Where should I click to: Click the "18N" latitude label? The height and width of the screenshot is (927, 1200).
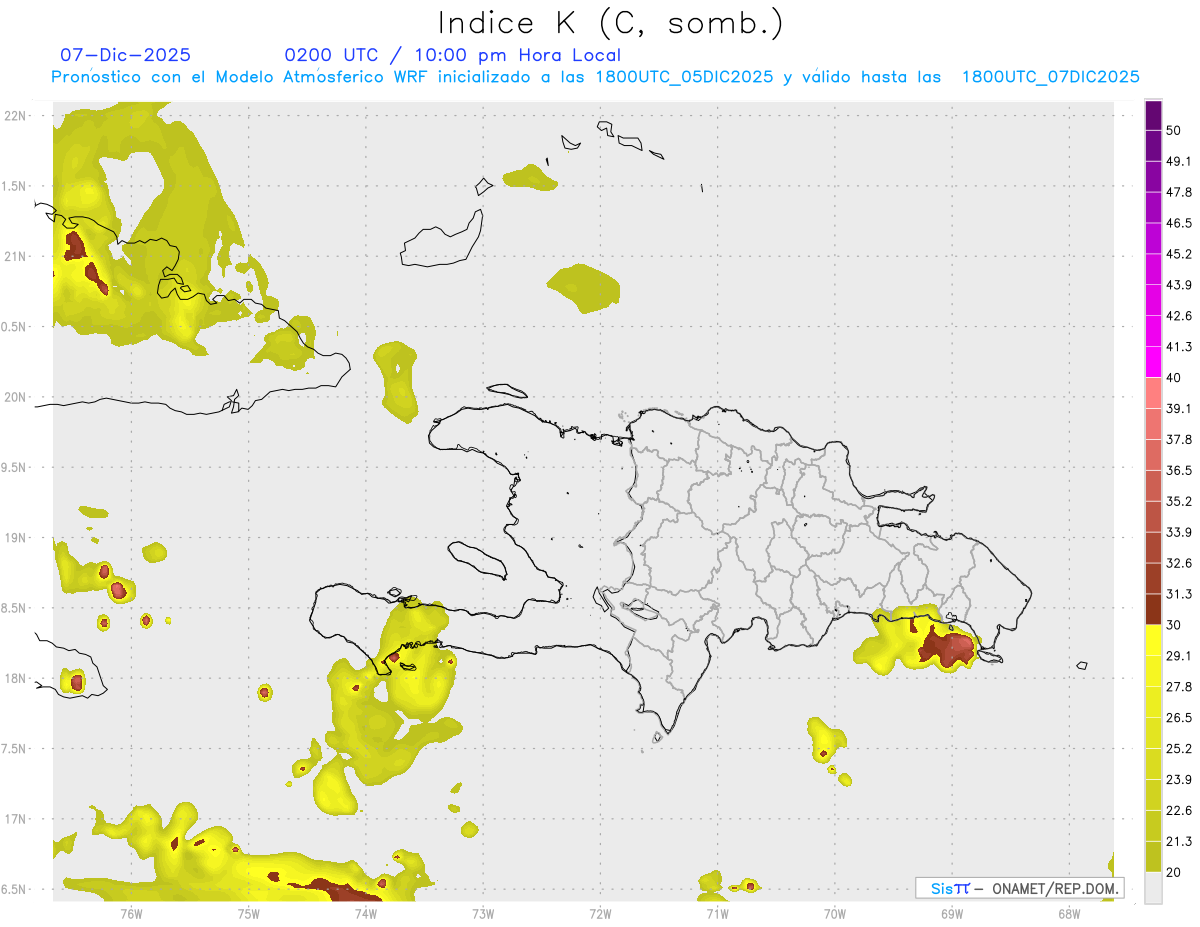[x=15, y=678]
